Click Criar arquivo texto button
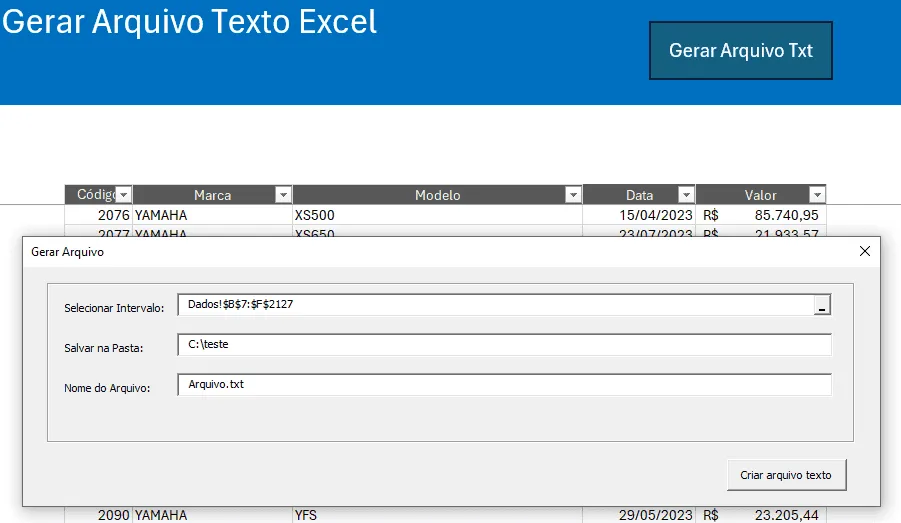 tap(786, 475)
